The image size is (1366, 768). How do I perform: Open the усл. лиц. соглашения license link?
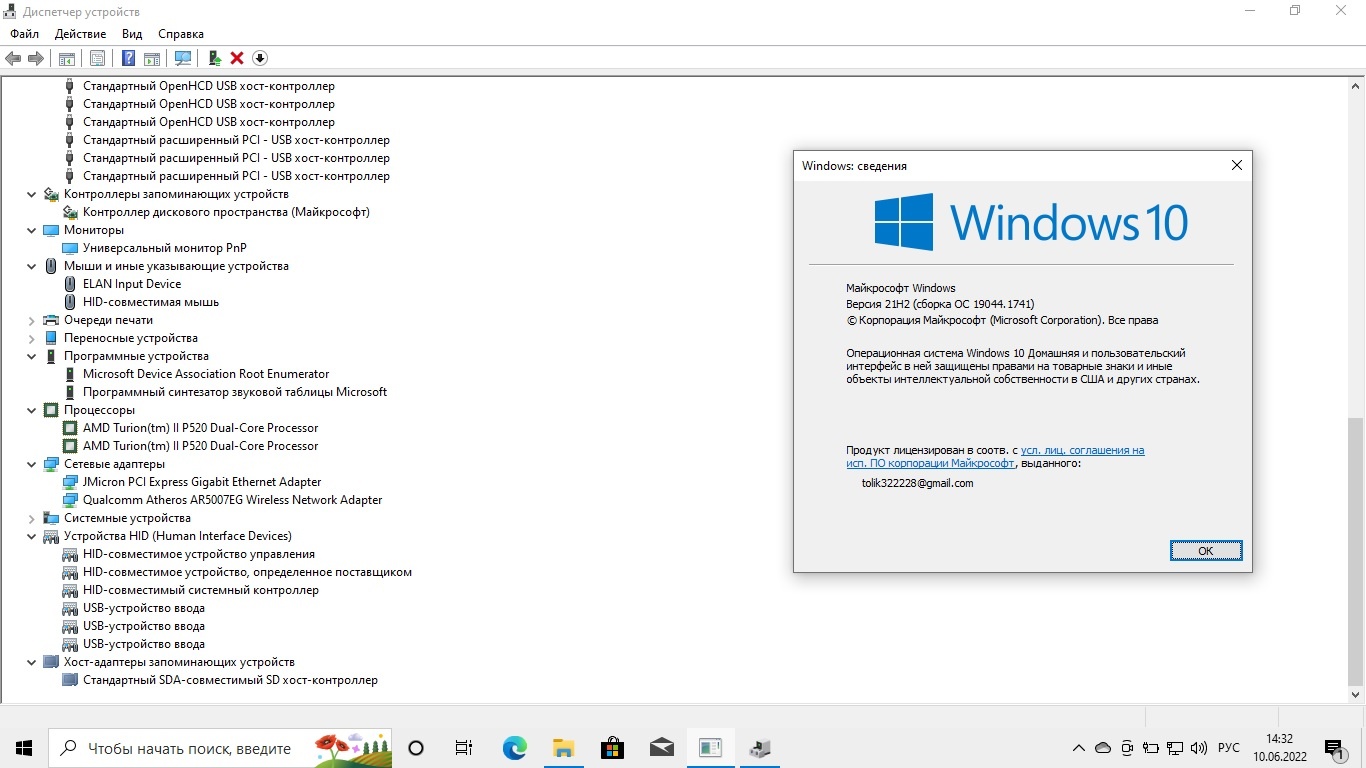[1082, 450]
